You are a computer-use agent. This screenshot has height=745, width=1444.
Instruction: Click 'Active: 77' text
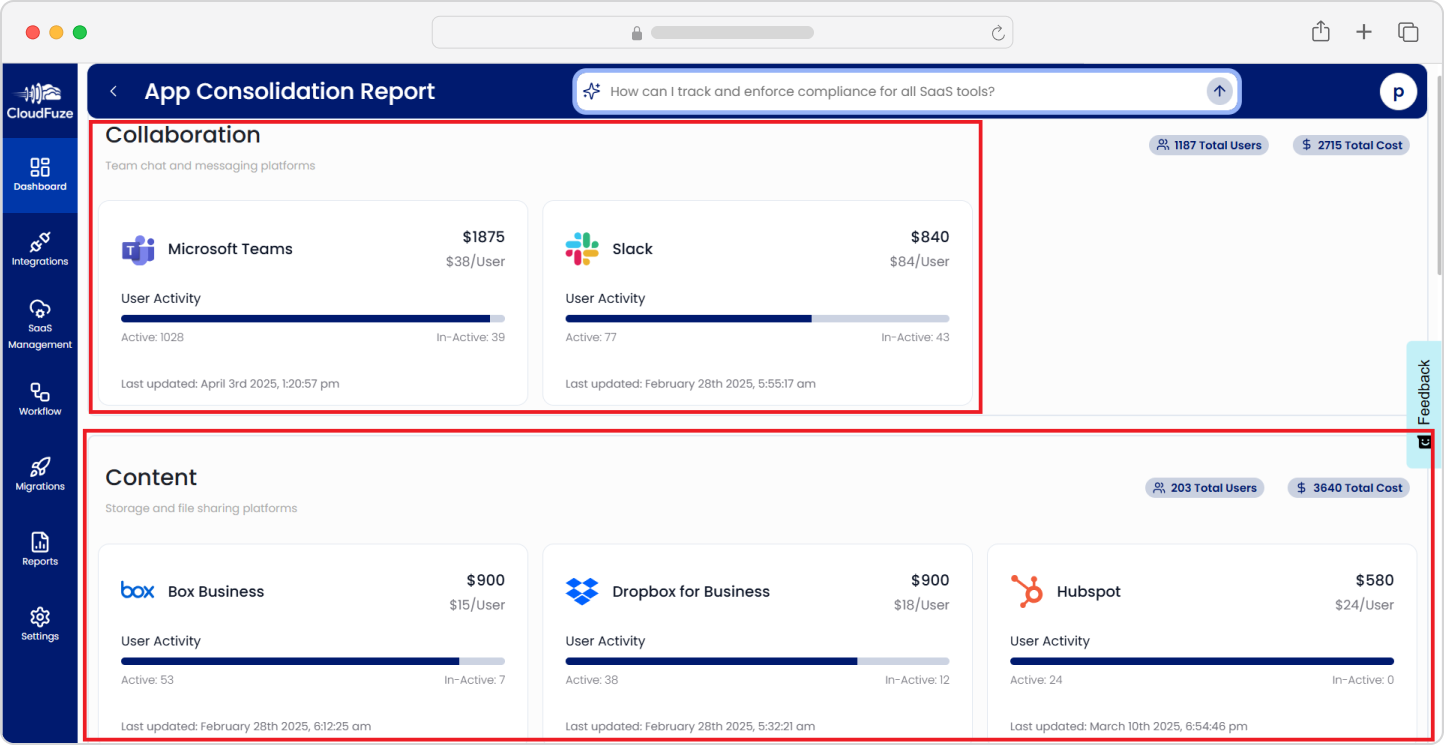591,338
